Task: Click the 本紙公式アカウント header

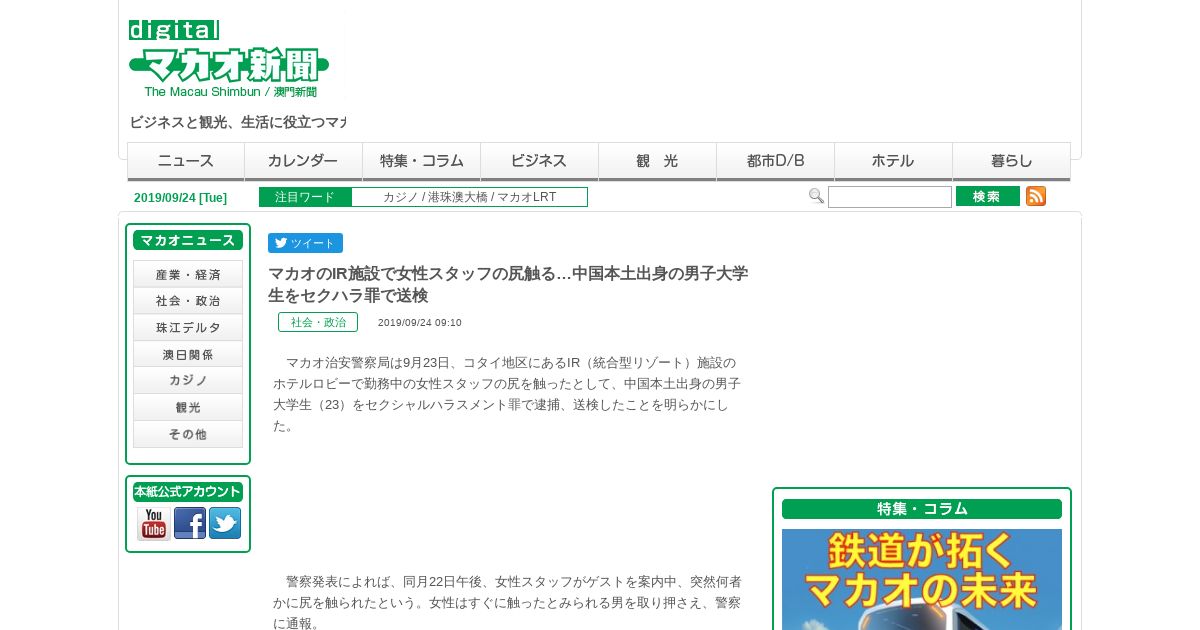Action: (188, 492)
